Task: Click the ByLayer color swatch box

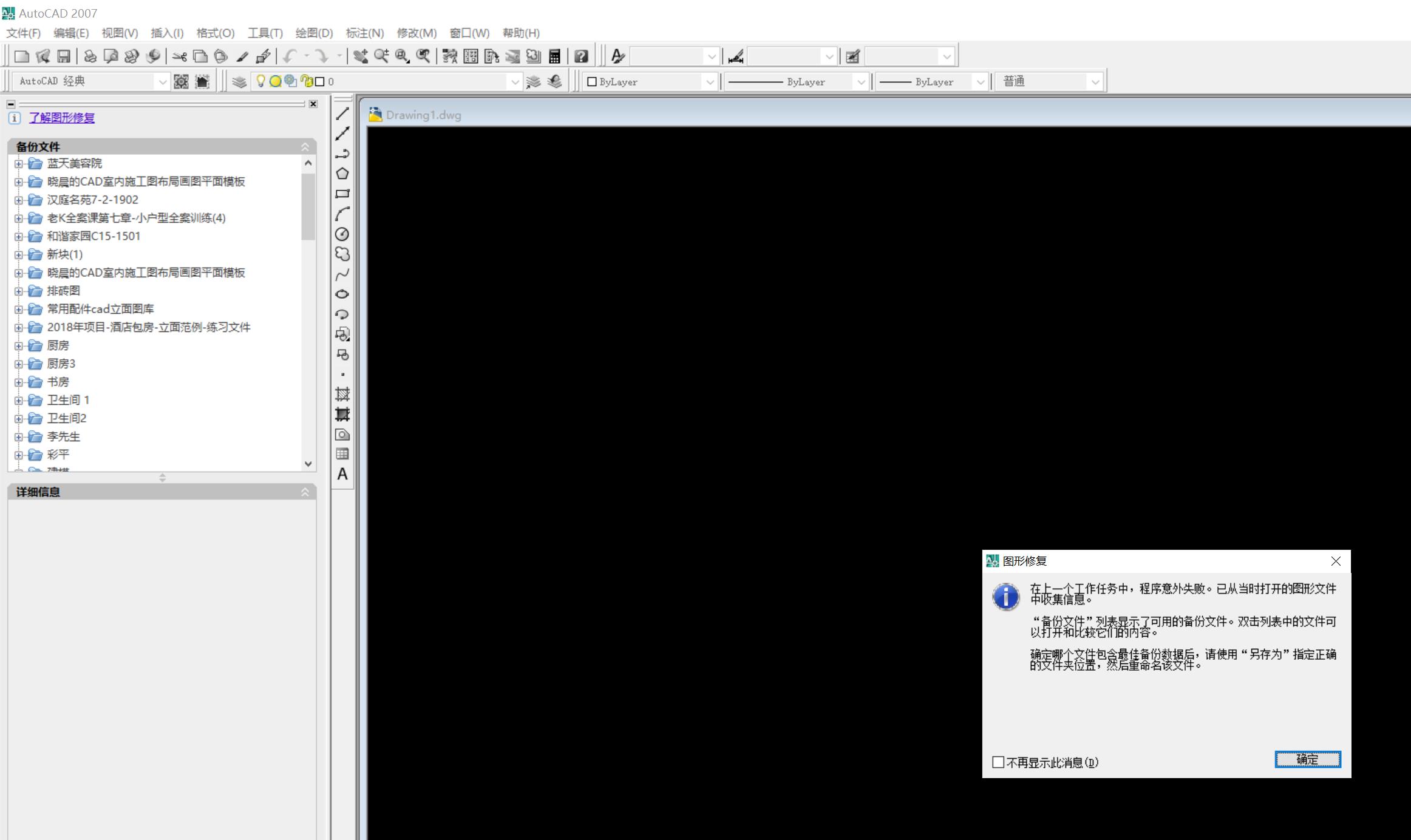Action: tap(592, 81)
